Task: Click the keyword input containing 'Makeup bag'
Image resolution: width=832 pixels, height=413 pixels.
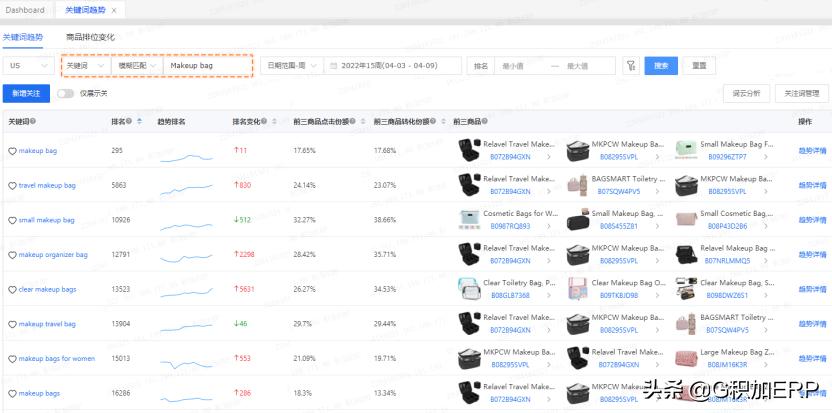Action: (x=208, y=66)
